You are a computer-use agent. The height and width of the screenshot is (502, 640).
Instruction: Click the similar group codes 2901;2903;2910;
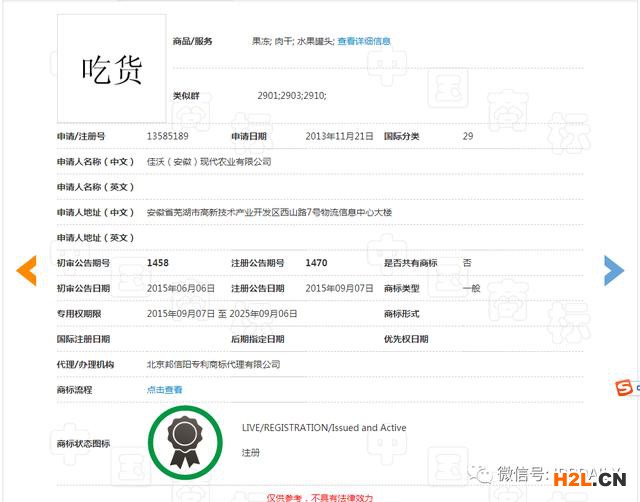coord(291,95)
